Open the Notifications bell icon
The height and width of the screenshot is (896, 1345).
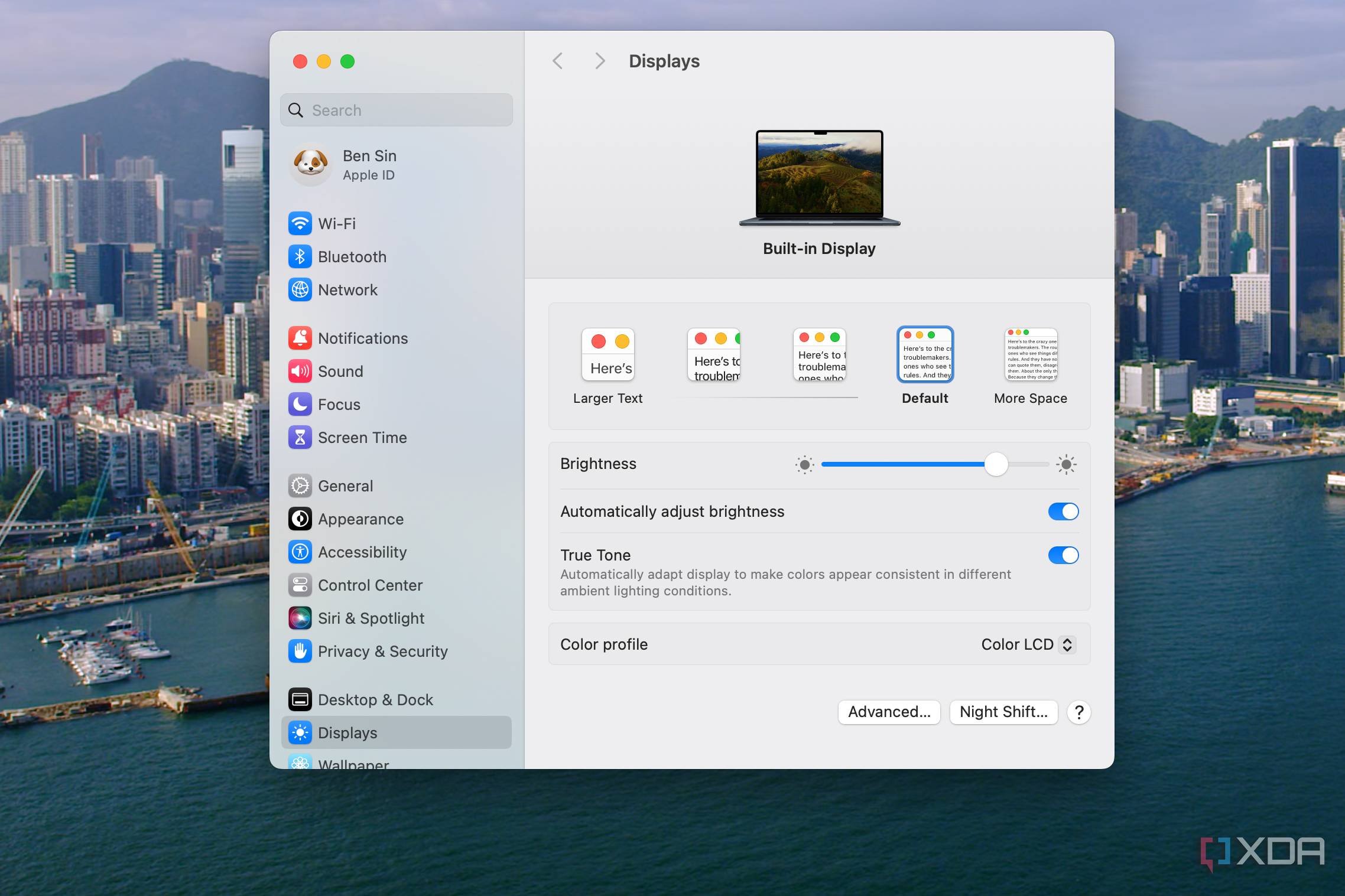300,338
